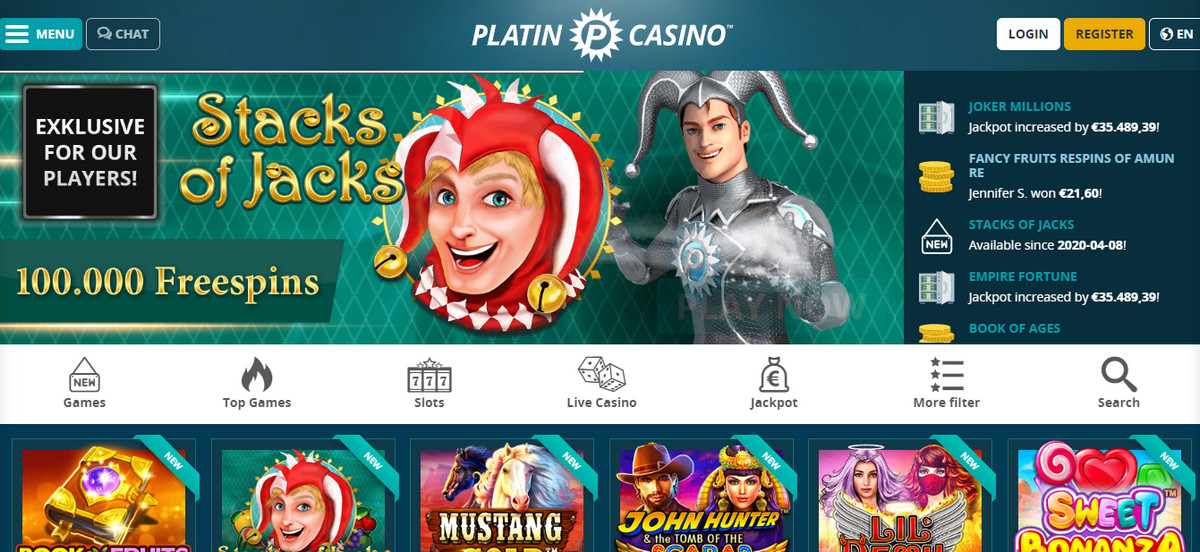Image resolution: width=1200 pixels, height=552 pixels.
Task: Open the new Games category icon
Action: pyautogui.click(x=84, y=383)
